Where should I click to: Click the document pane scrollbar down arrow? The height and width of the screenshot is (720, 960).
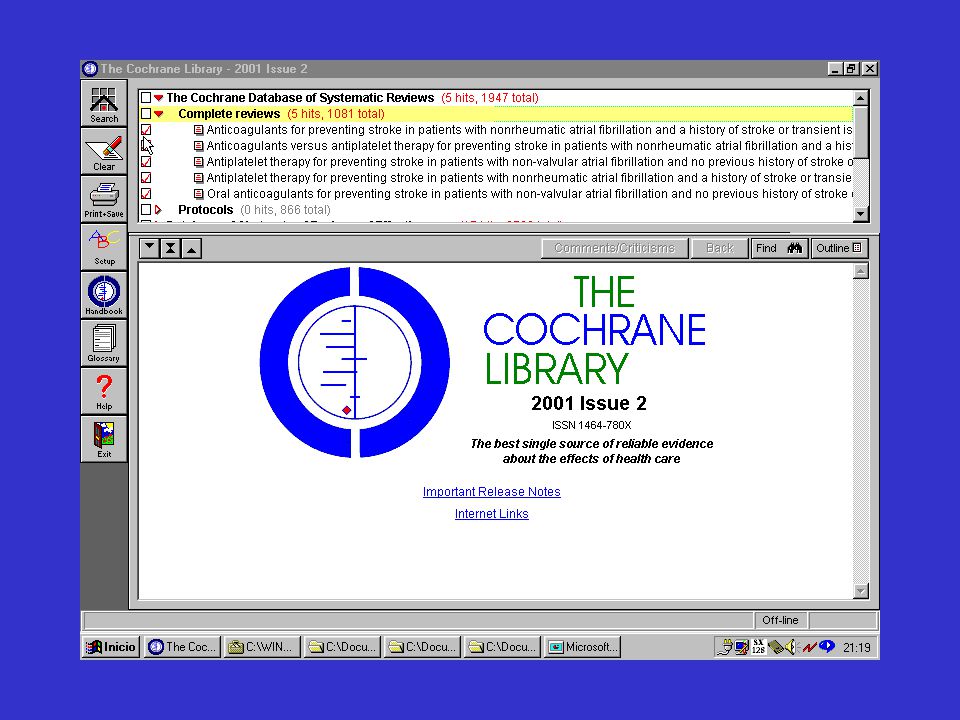pyautogui.click(x=861, y=590)
